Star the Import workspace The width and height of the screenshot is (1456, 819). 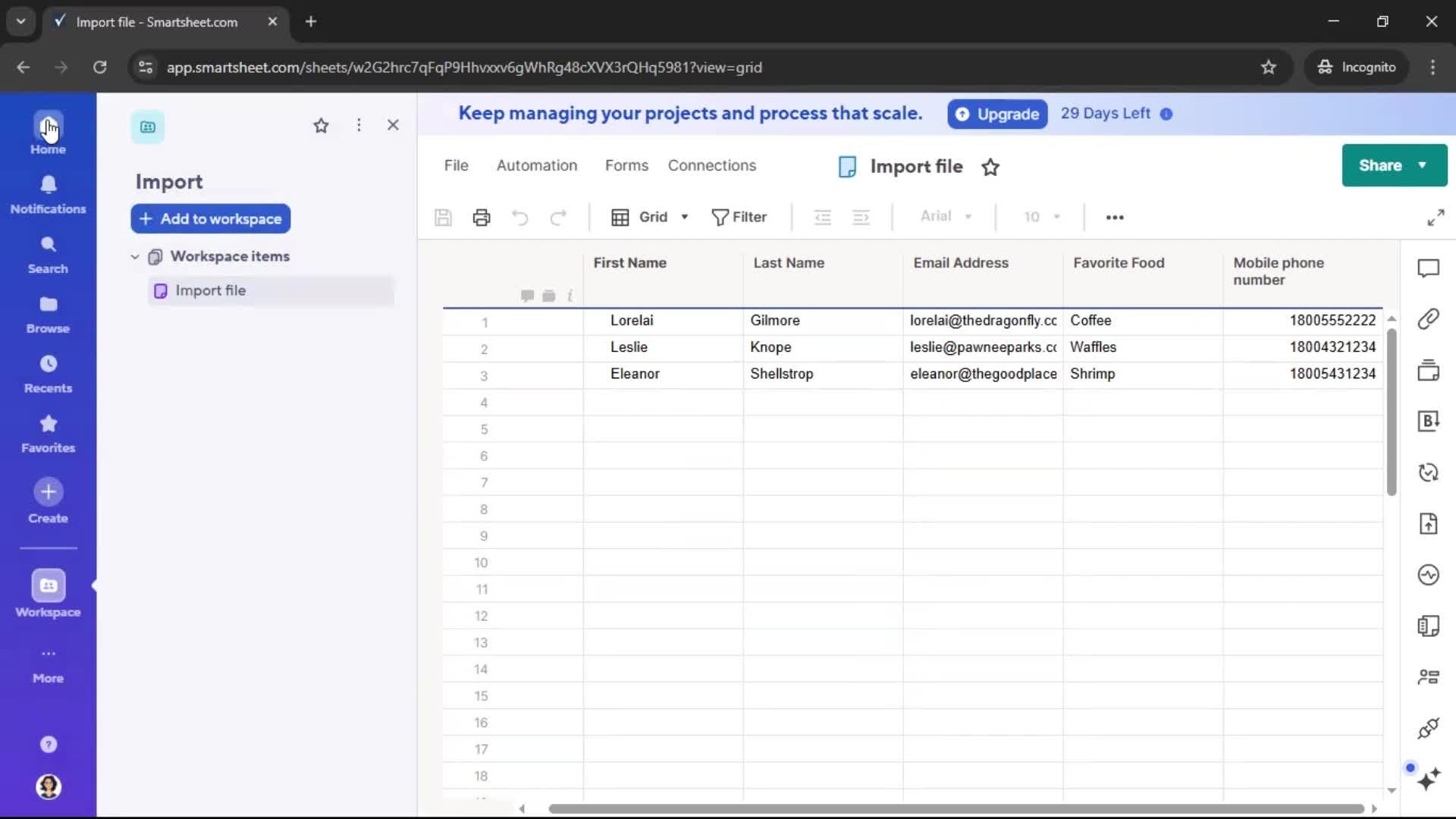click(x=321, y=125)
